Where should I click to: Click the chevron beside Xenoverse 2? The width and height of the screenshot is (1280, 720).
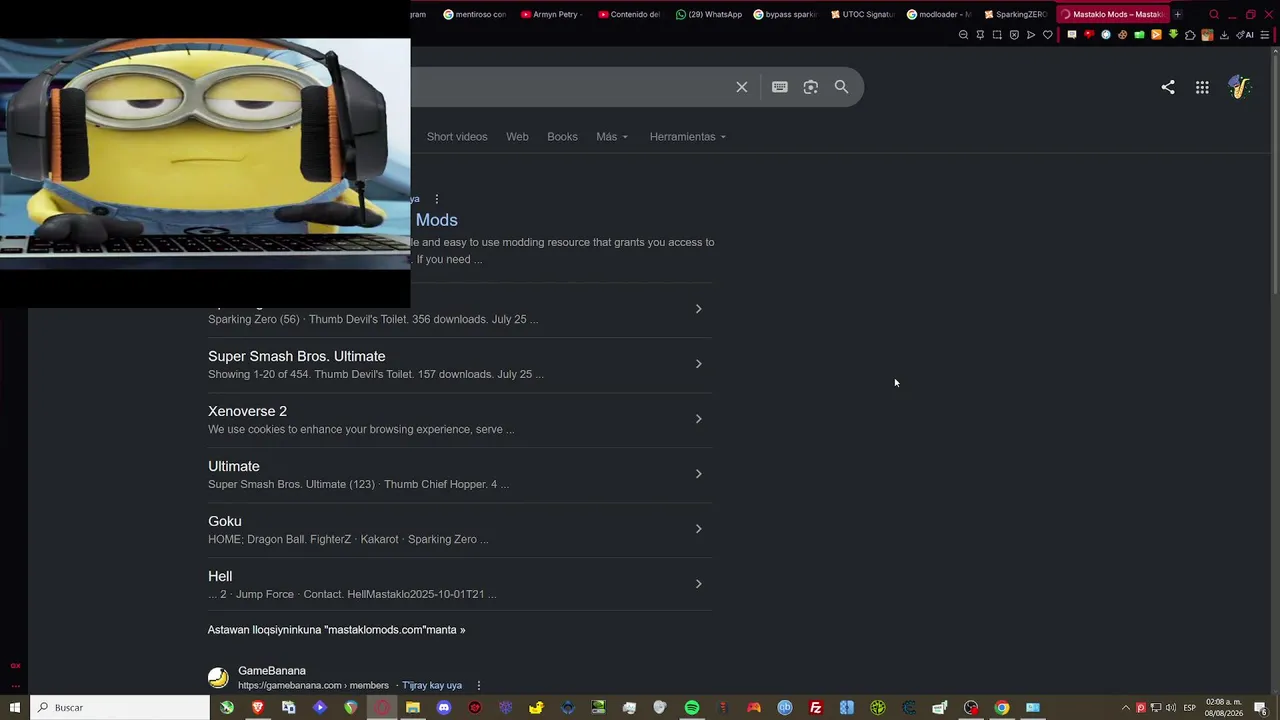(698, 419)
